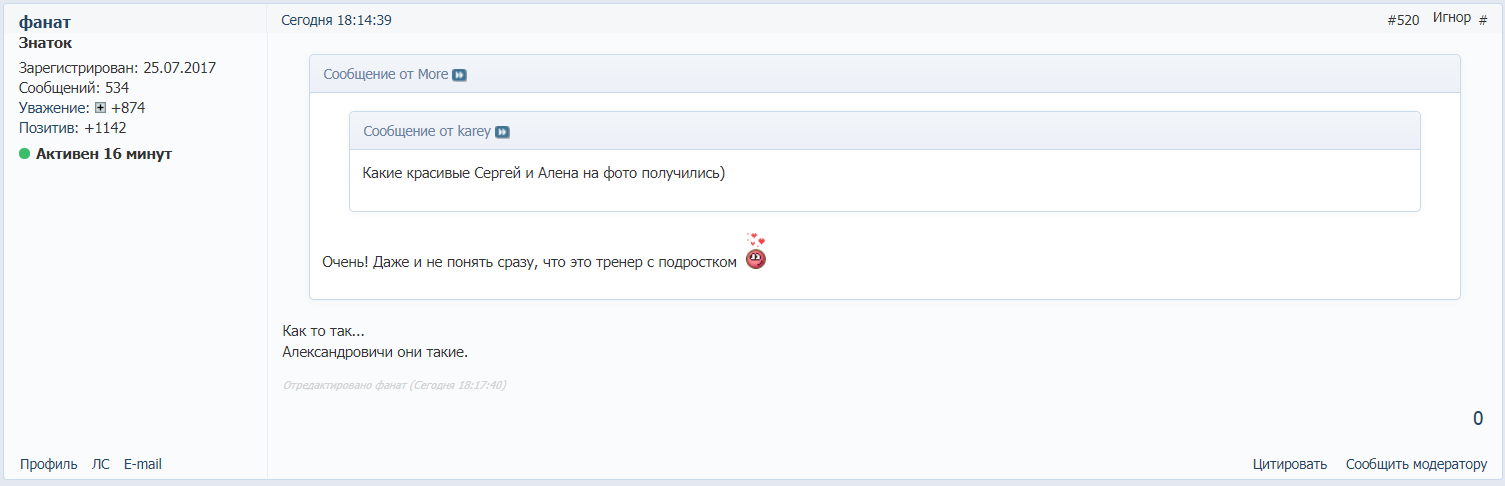Click the red heart-eyes smiley emoticon
The height and width of the screenshot is (486, 1505).
(x=756, y=254)
